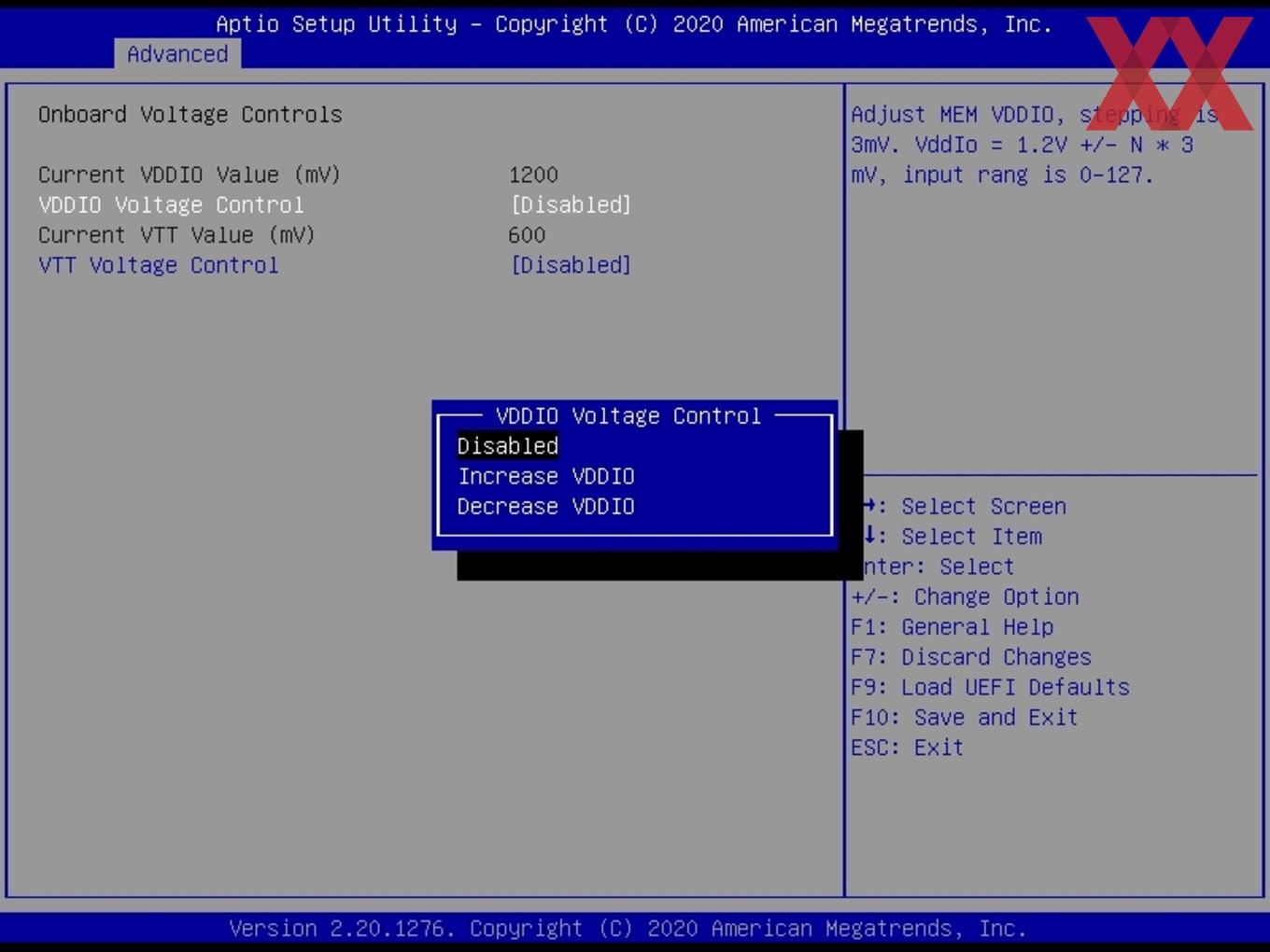Open VDDIO Voltage Control [Disabled] value

tap(571, 204)
